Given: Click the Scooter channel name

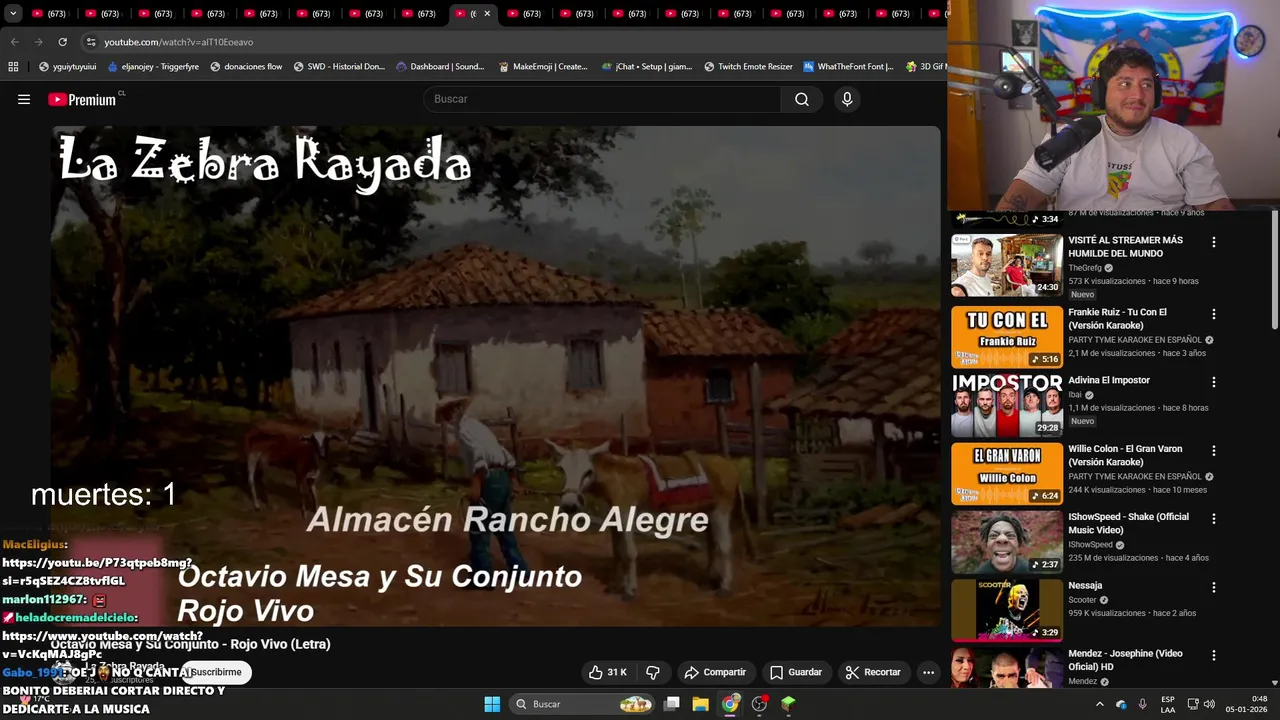Looking at the screenshot, I should point(1082,600).
